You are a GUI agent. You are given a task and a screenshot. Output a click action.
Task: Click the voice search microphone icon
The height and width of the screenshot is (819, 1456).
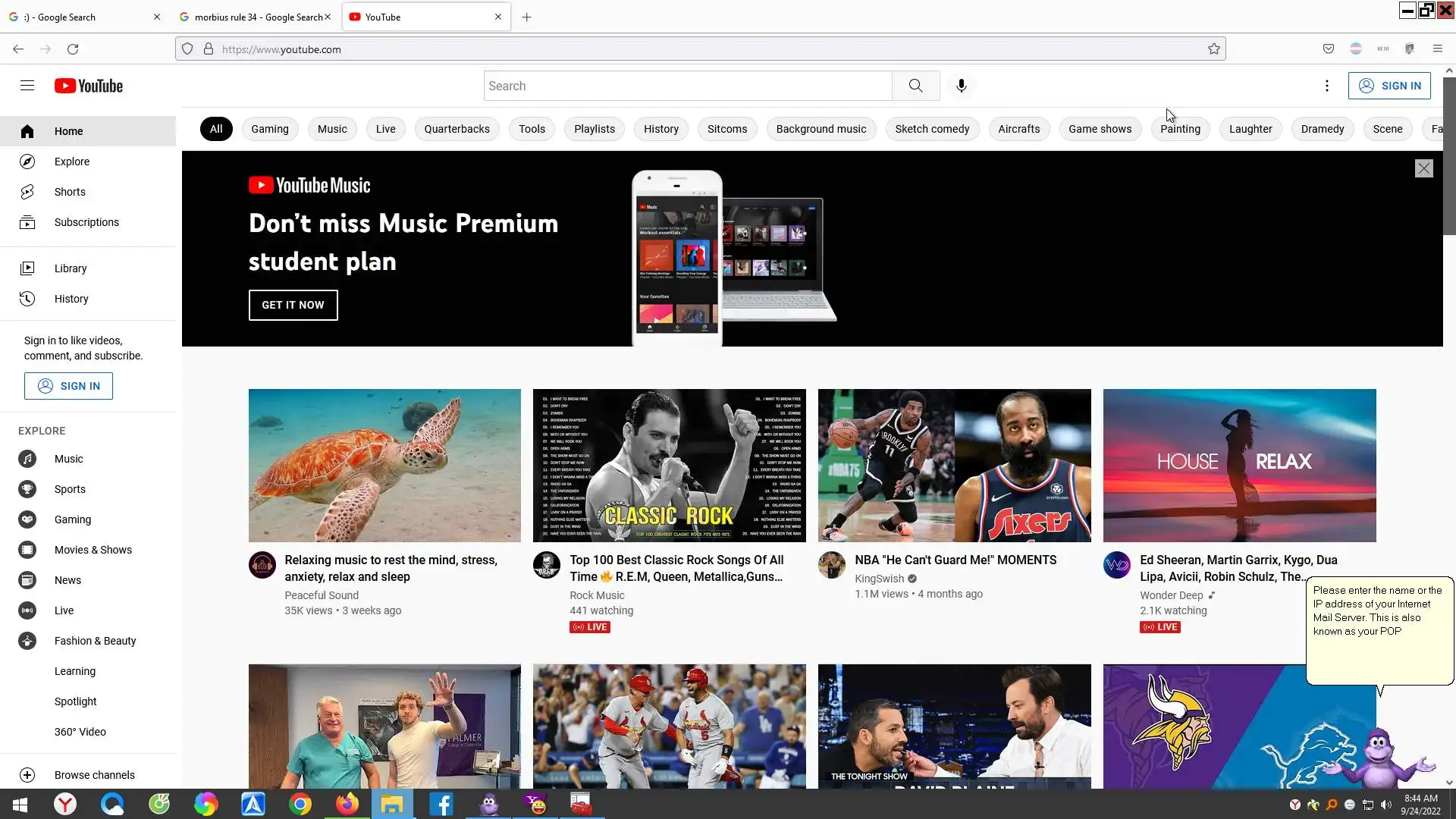point(961,86)
